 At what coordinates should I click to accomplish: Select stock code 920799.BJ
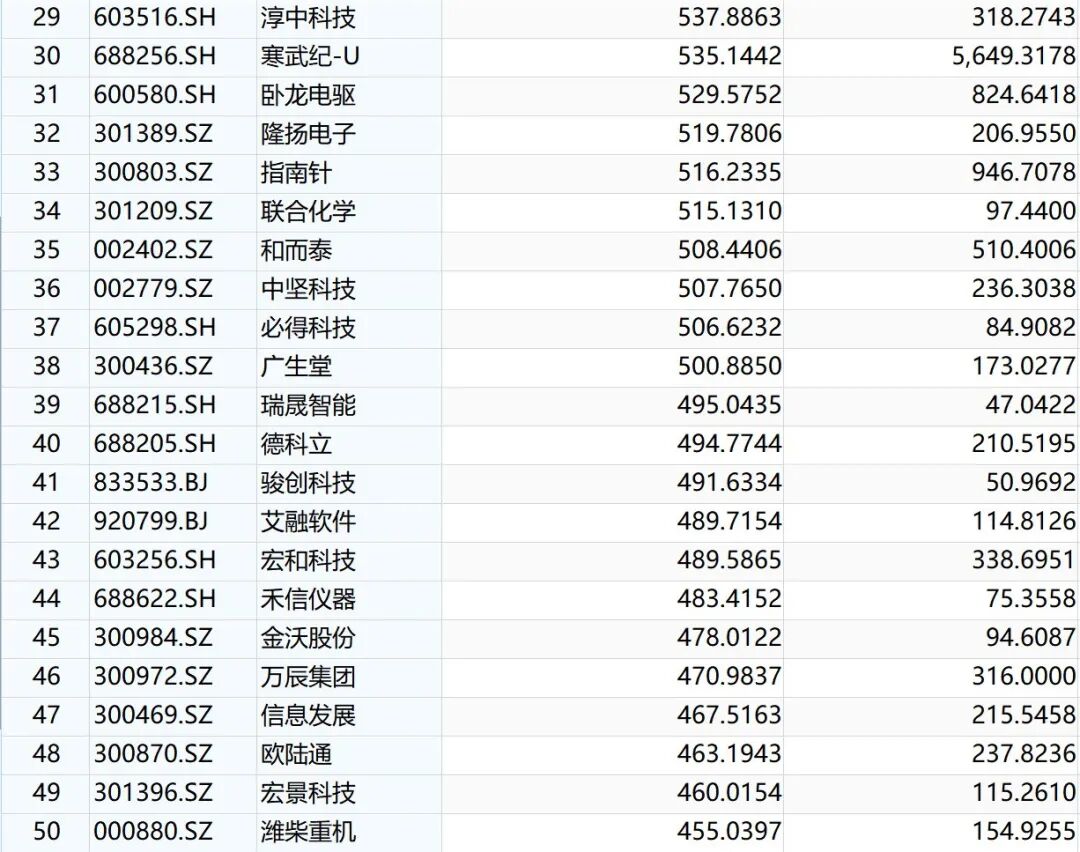tap(151, 521)
